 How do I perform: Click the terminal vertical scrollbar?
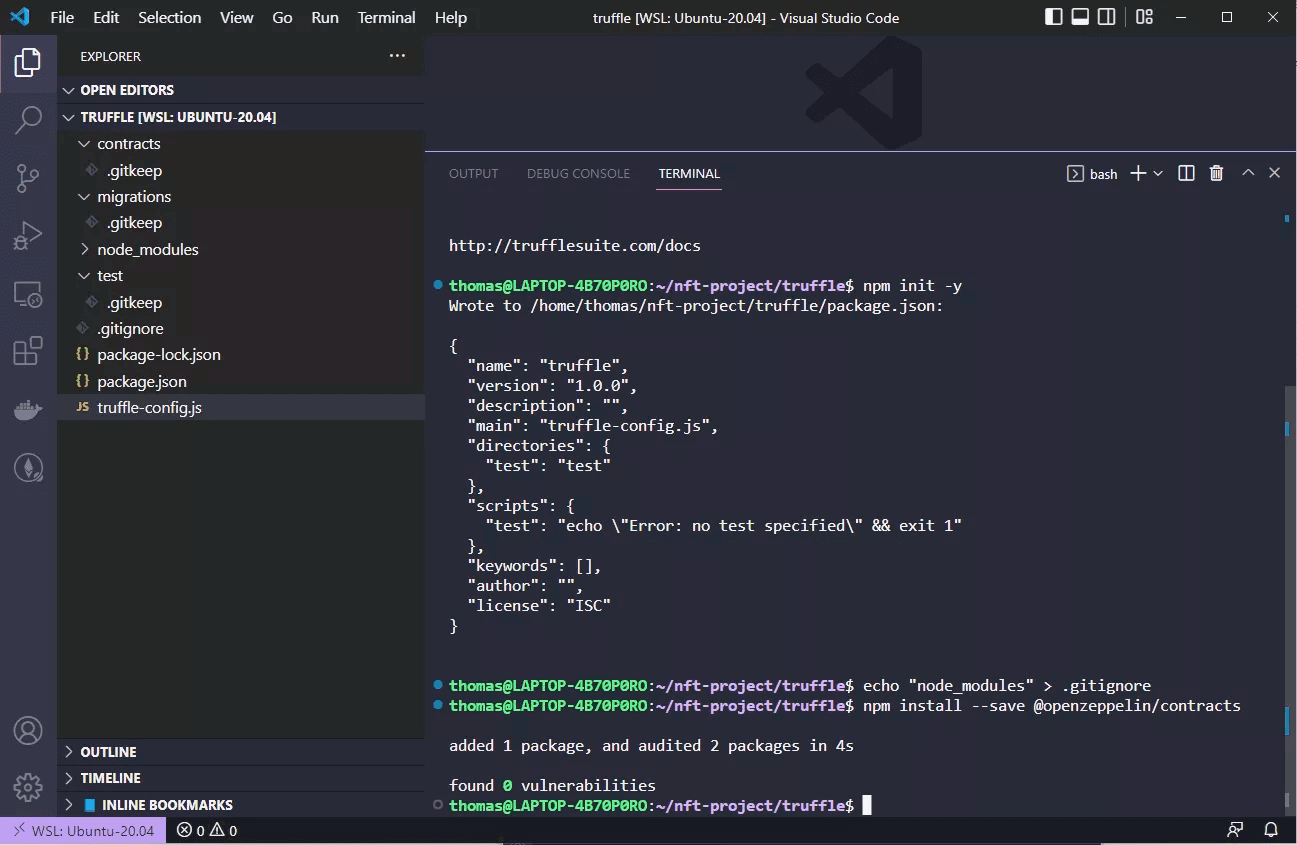[1290, 600]
